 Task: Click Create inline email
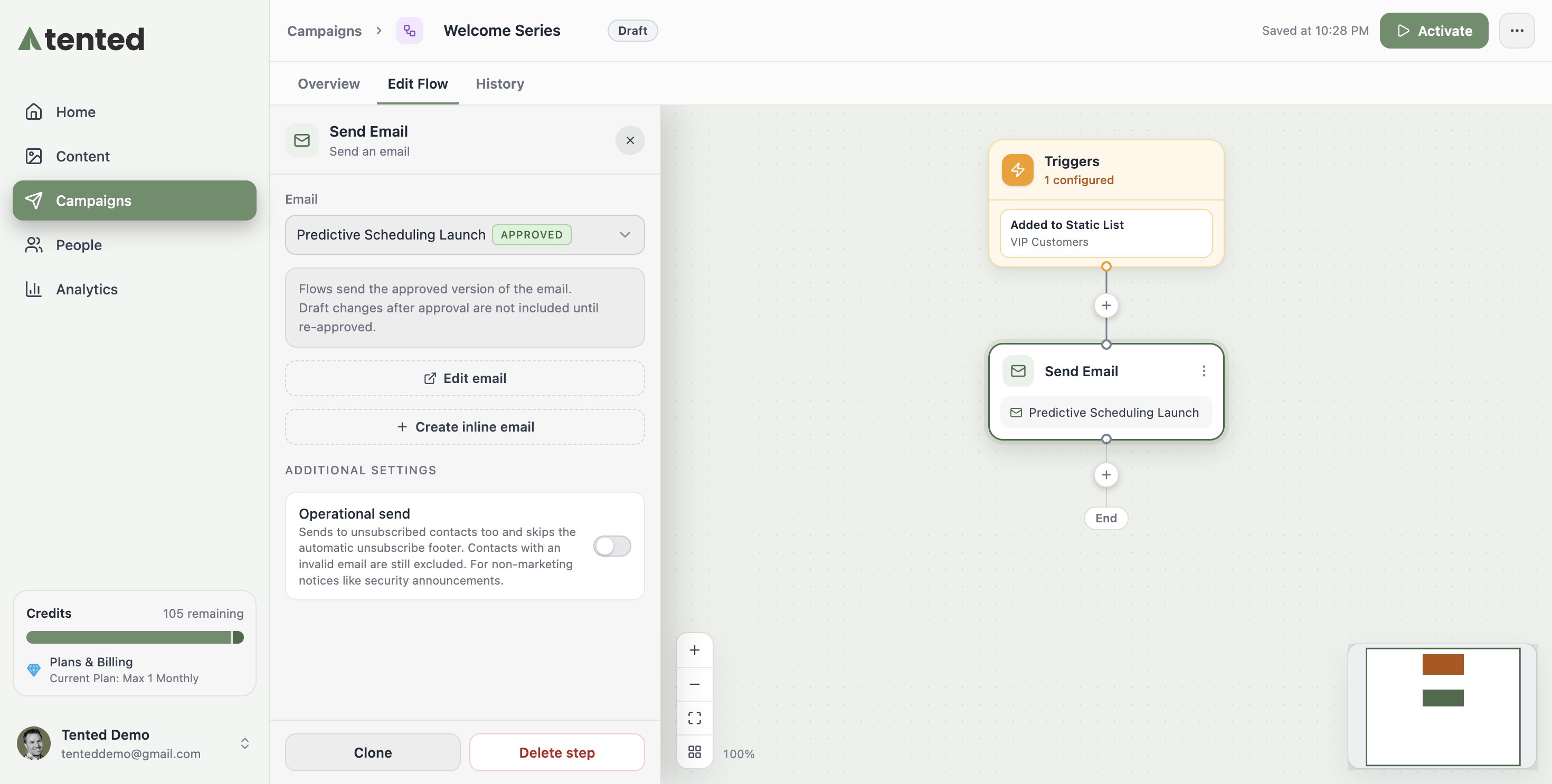pos(465,426)
